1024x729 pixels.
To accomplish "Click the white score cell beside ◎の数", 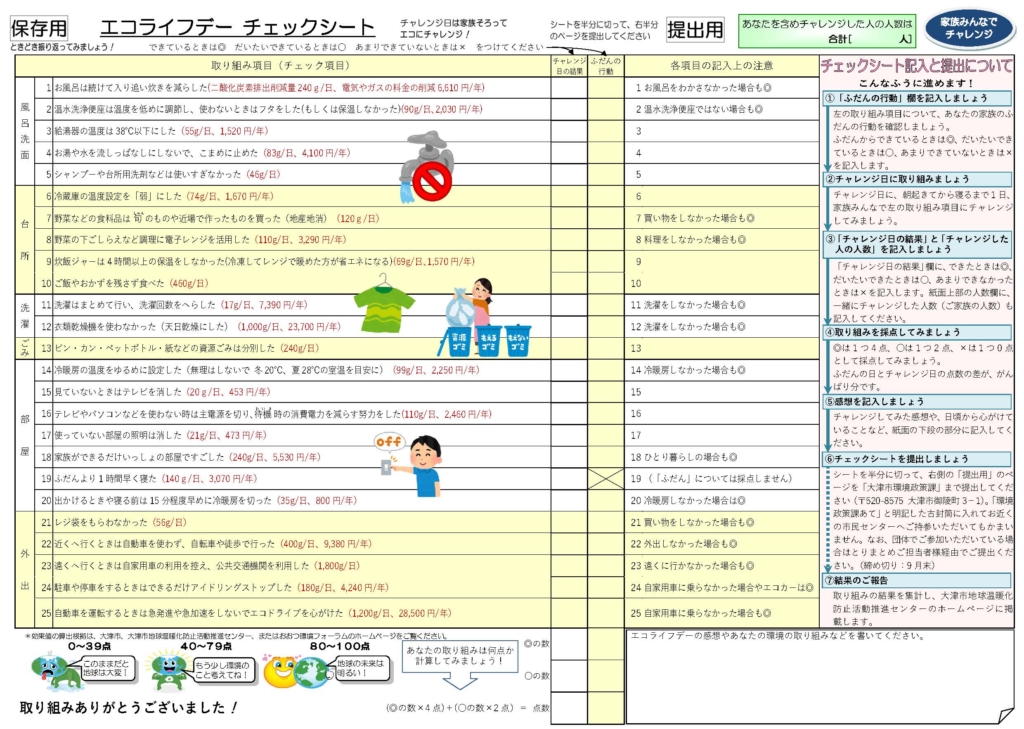I will tap(569, 644).
